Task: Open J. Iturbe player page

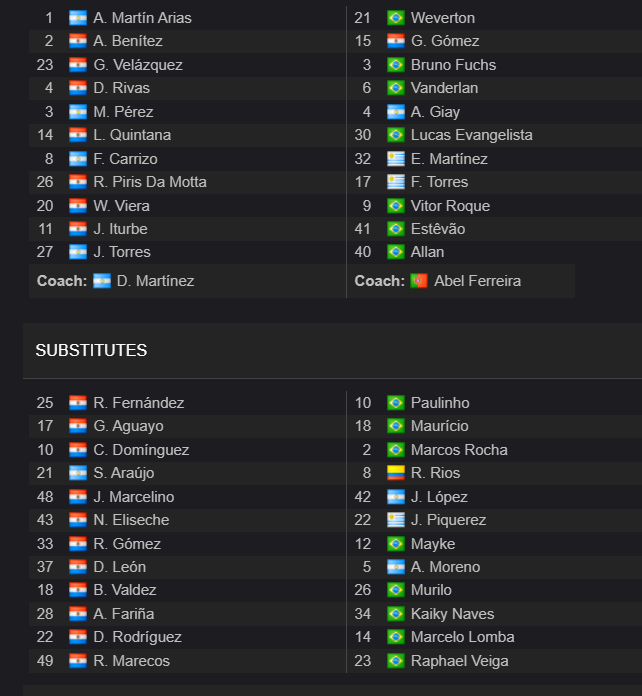Action: click(120, 229)
